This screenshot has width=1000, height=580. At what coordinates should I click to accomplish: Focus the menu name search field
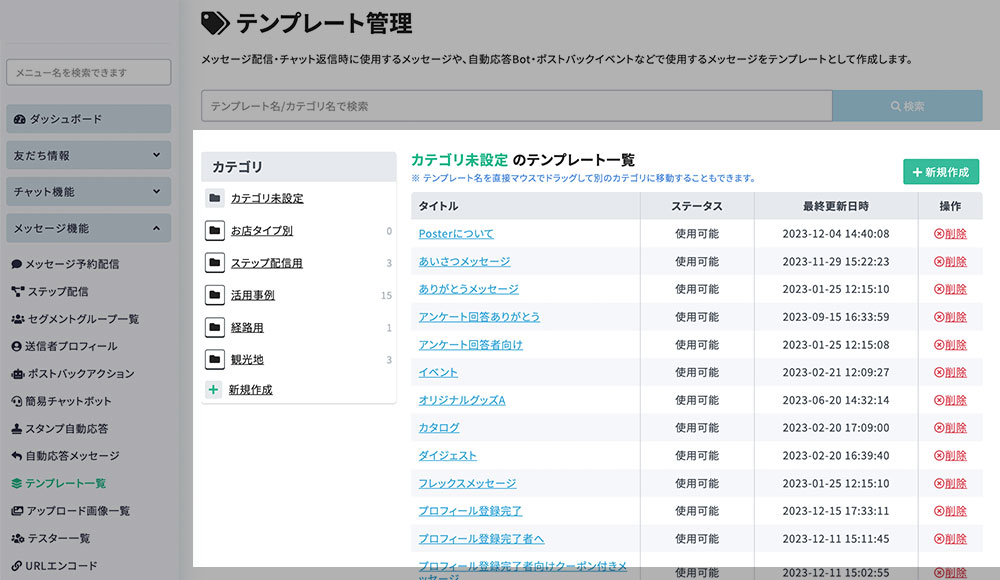pyautogui.click(x=89, y=72)
